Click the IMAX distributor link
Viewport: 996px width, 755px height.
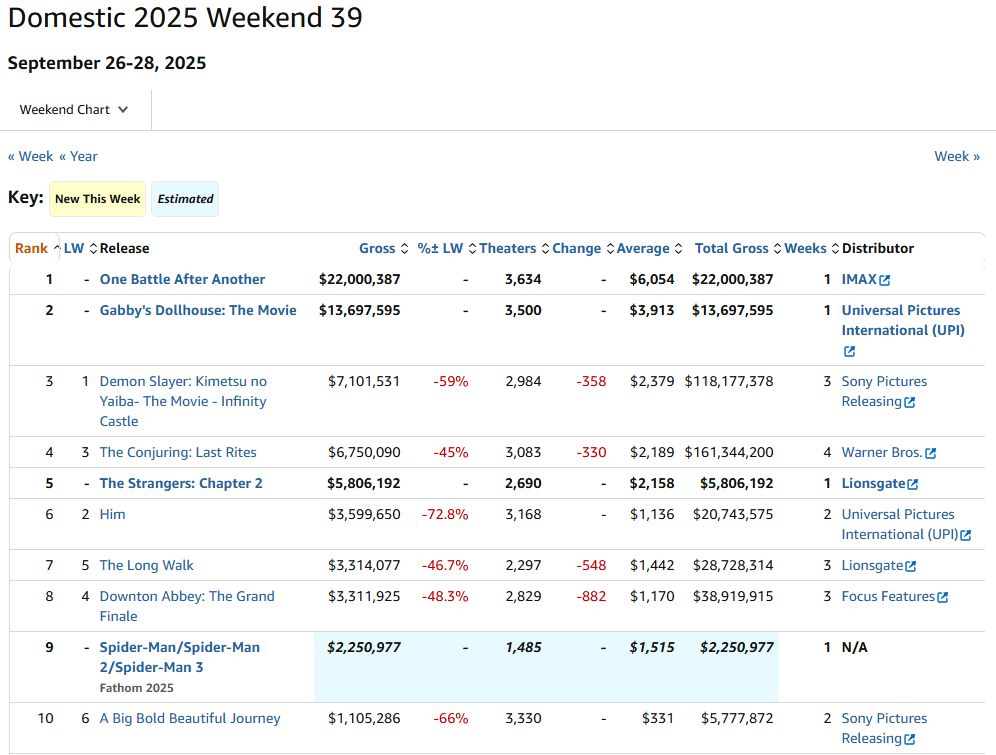pos(859,279)
